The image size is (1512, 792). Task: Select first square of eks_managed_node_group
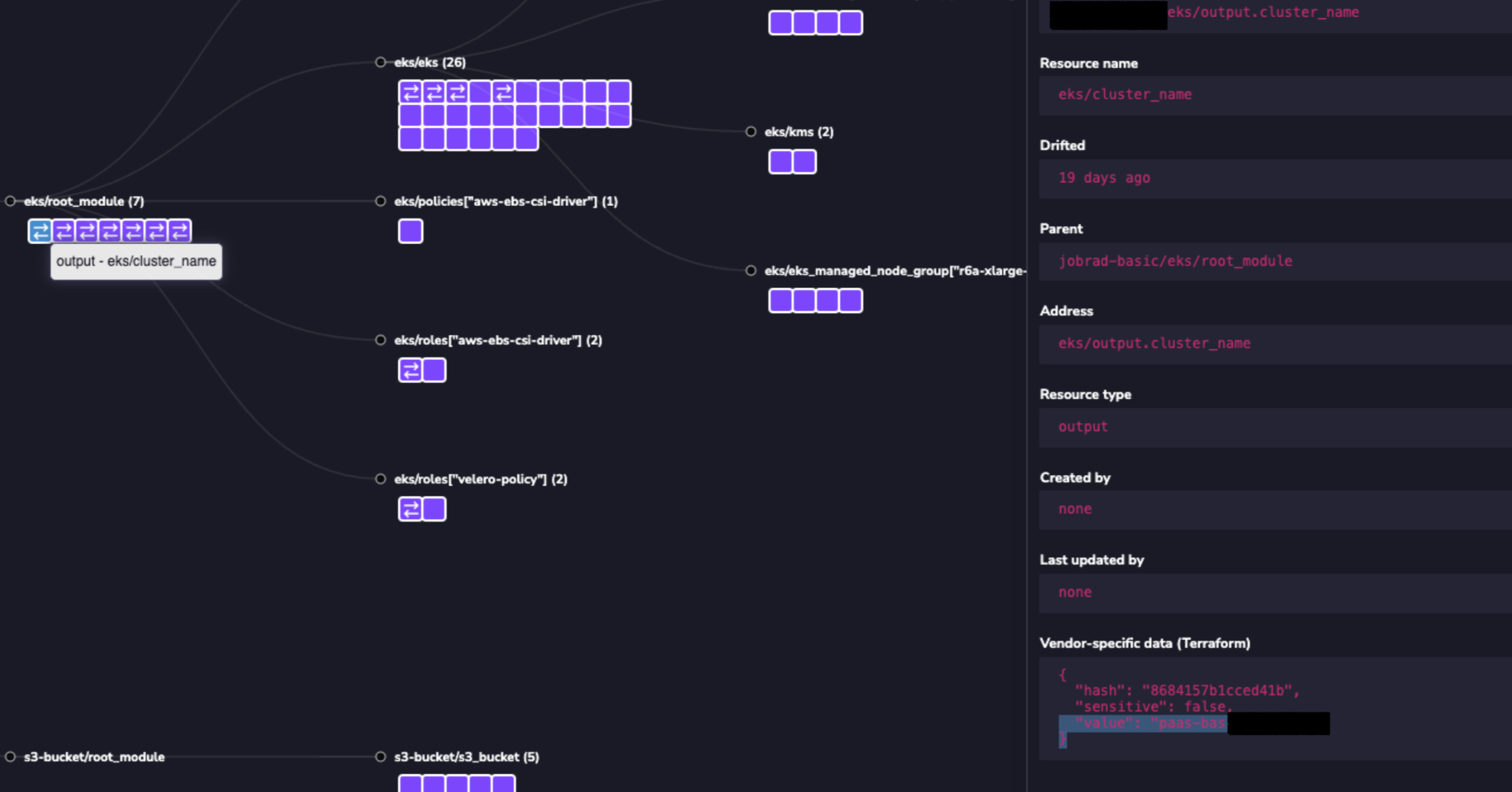(x=780, y=301)
